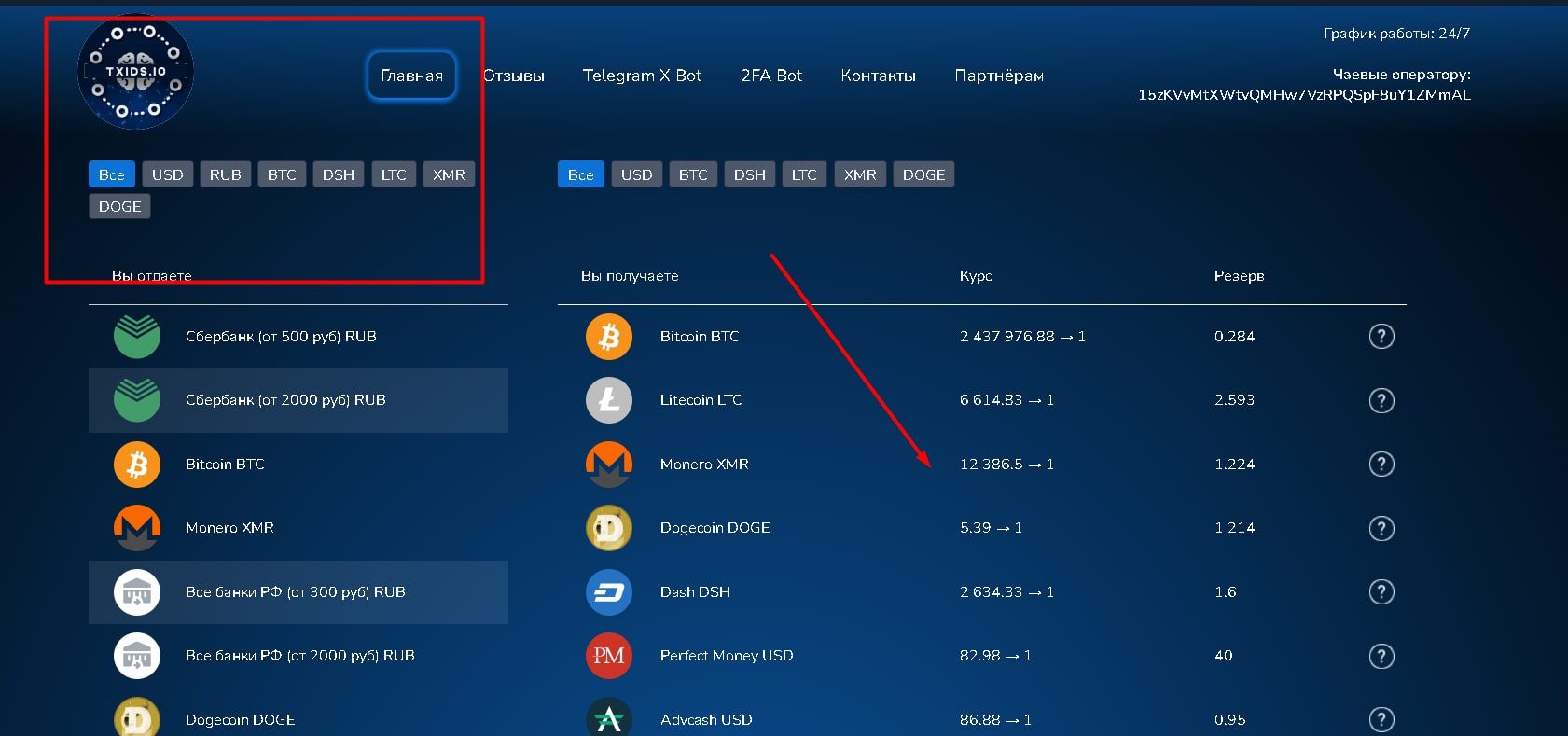Open the Партнёрам page

(999, 76)
